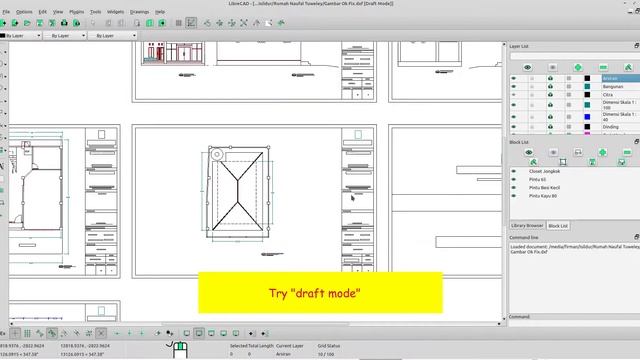
Task: Select the Pintu Besi Kecil block
Action: click(x=544, y=188)
